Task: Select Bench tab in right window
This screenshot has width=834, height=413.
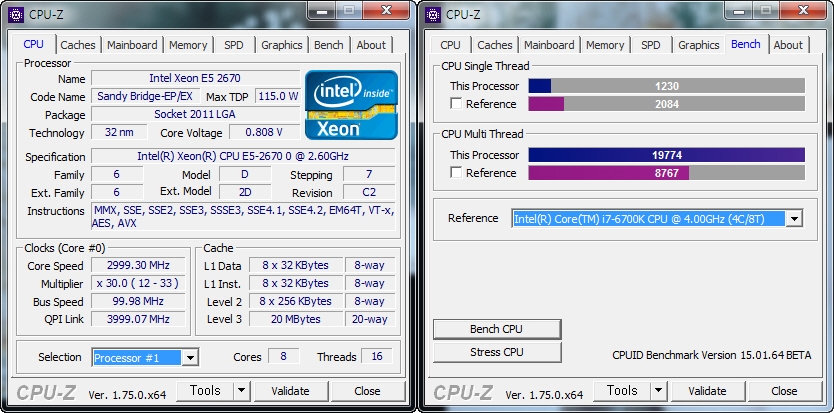Action: tap(746, 44)
